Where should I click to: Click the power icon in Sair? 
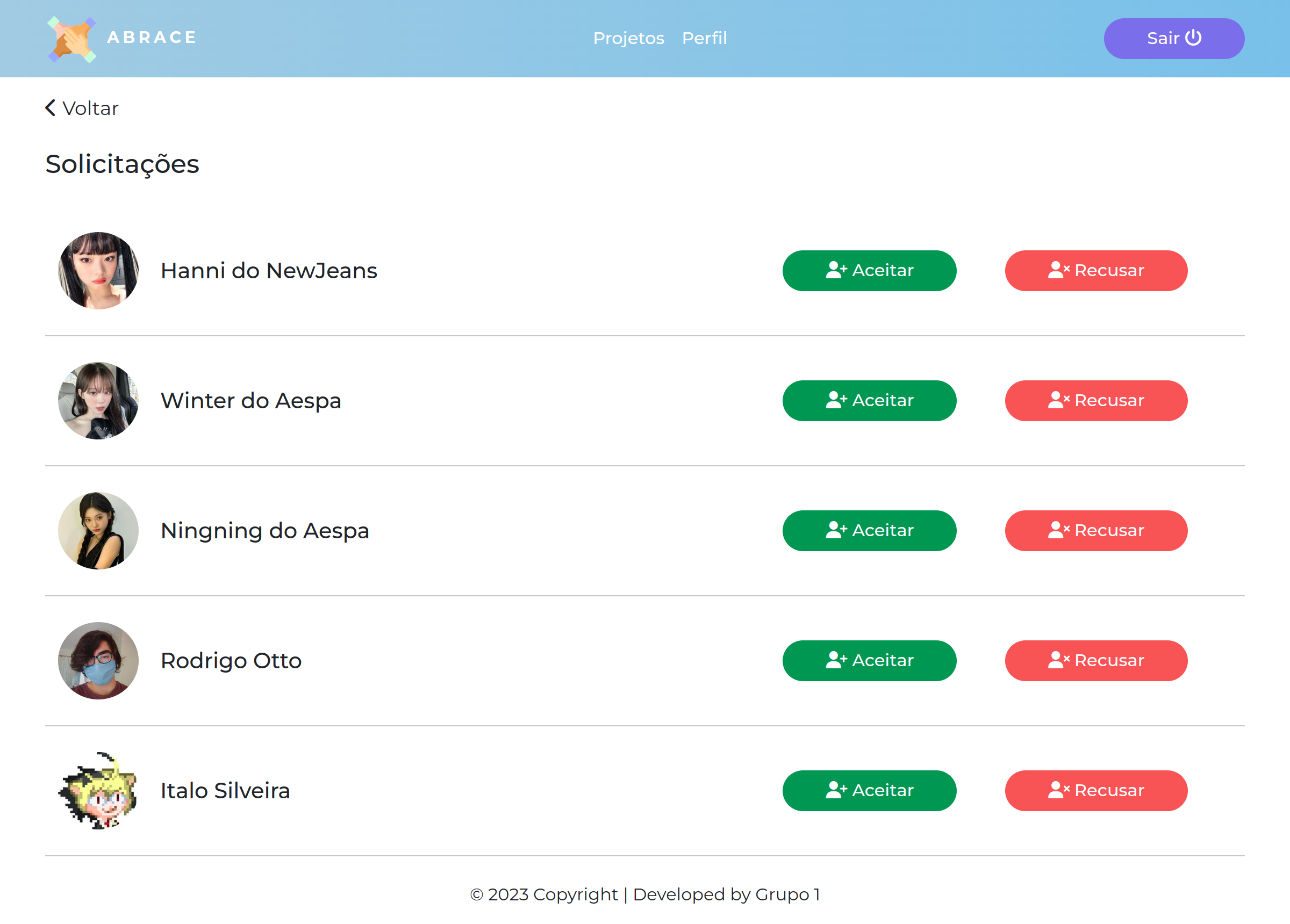(x=1193, y=38)
